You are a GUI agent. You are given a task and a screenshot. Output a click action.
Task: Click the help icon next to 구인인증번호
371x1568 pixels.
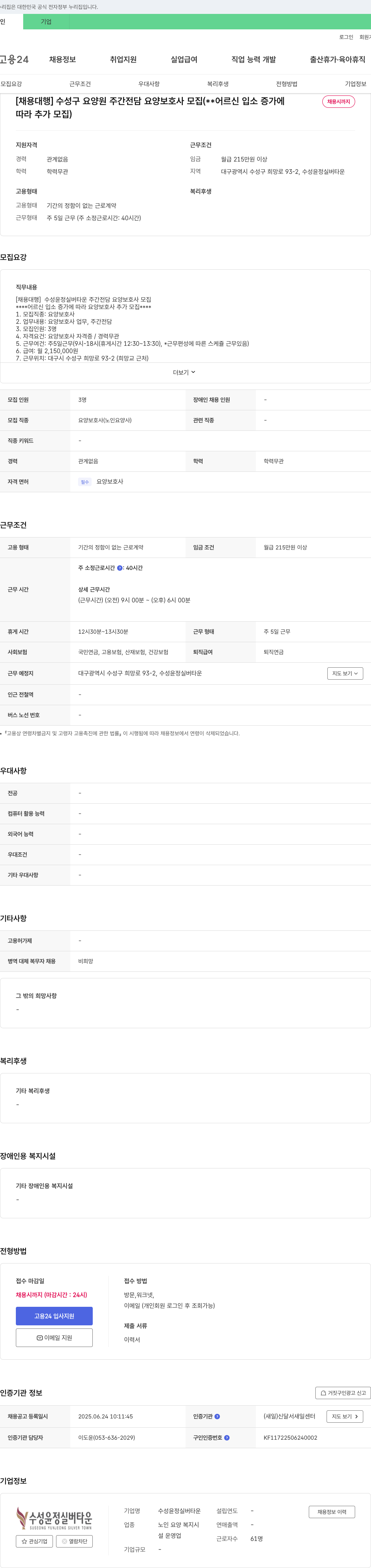pyautogui.click(x=227, y=1438)
